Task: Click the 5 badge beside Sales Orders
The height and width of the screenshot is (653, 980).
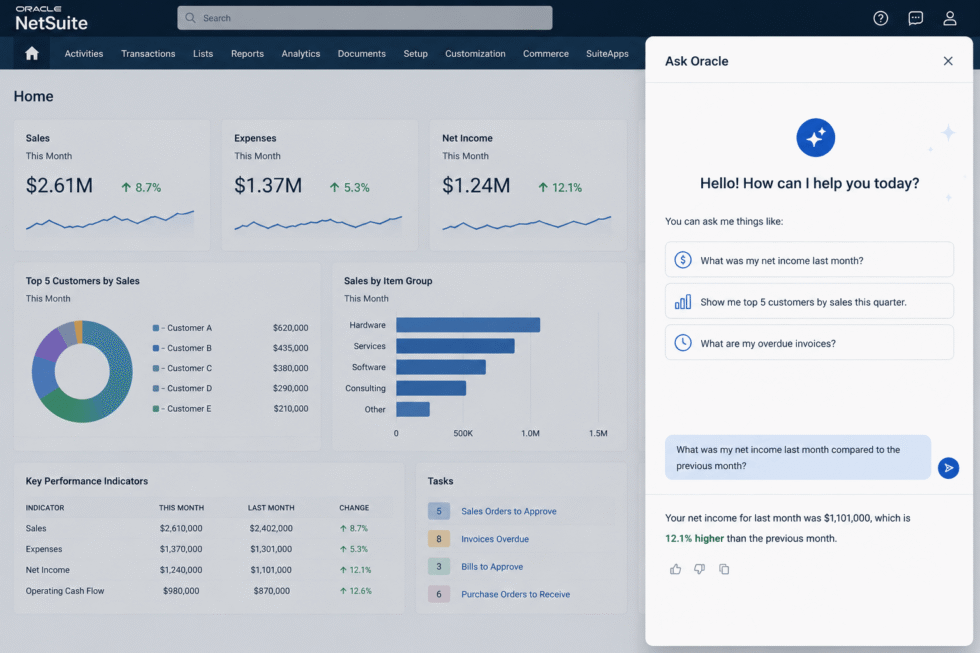Action: point(439,511)
